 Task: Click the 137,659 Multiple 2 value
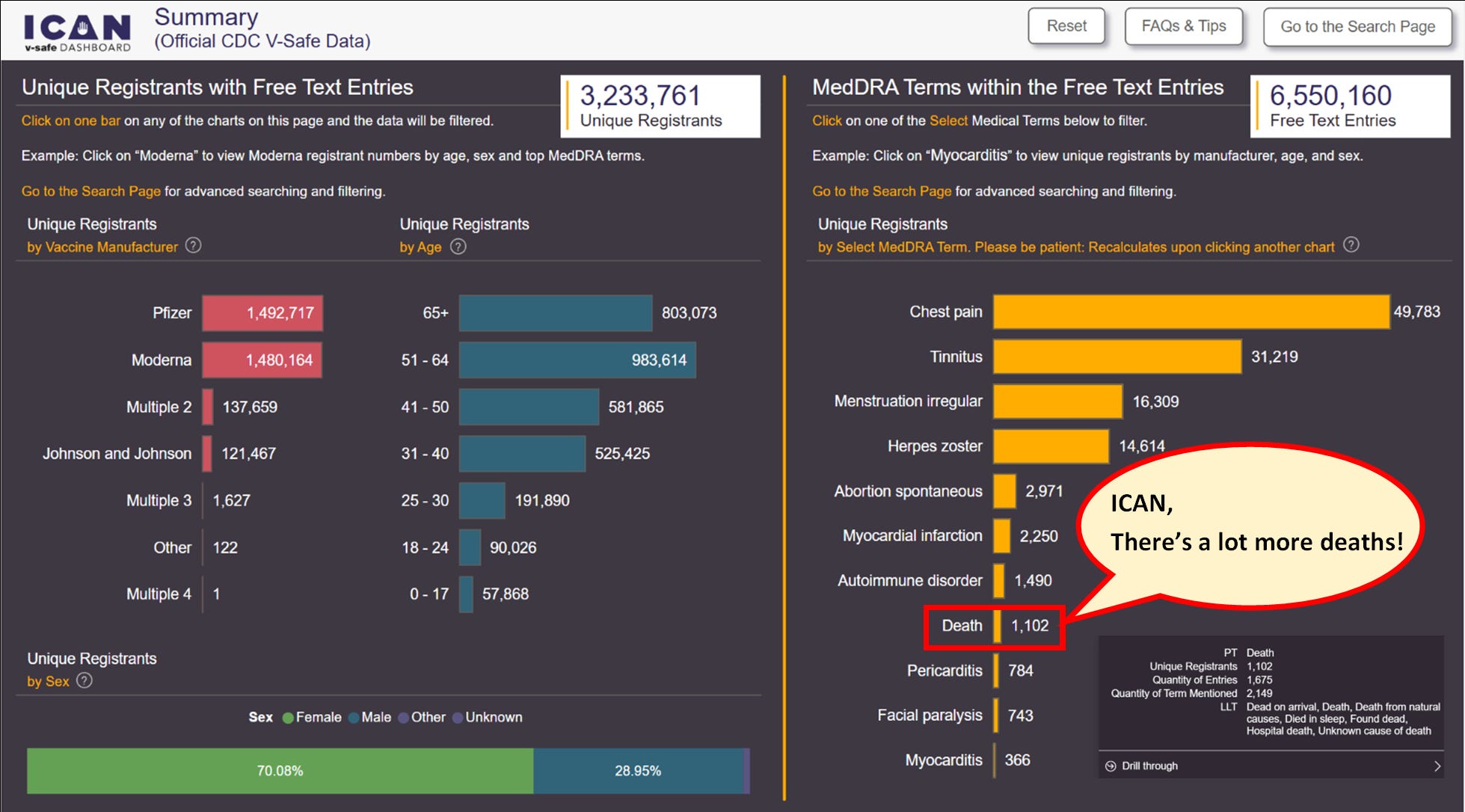250,407
